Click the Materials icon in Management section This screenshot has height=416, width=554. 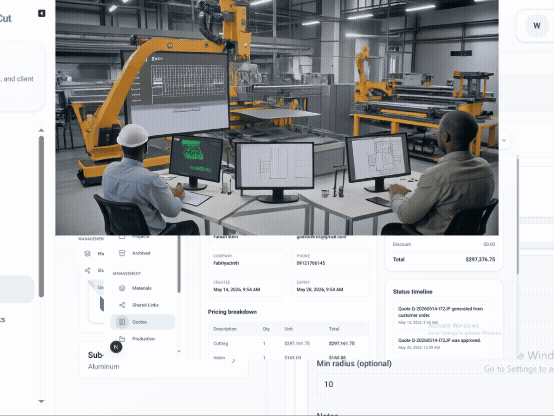click(122, 288)
